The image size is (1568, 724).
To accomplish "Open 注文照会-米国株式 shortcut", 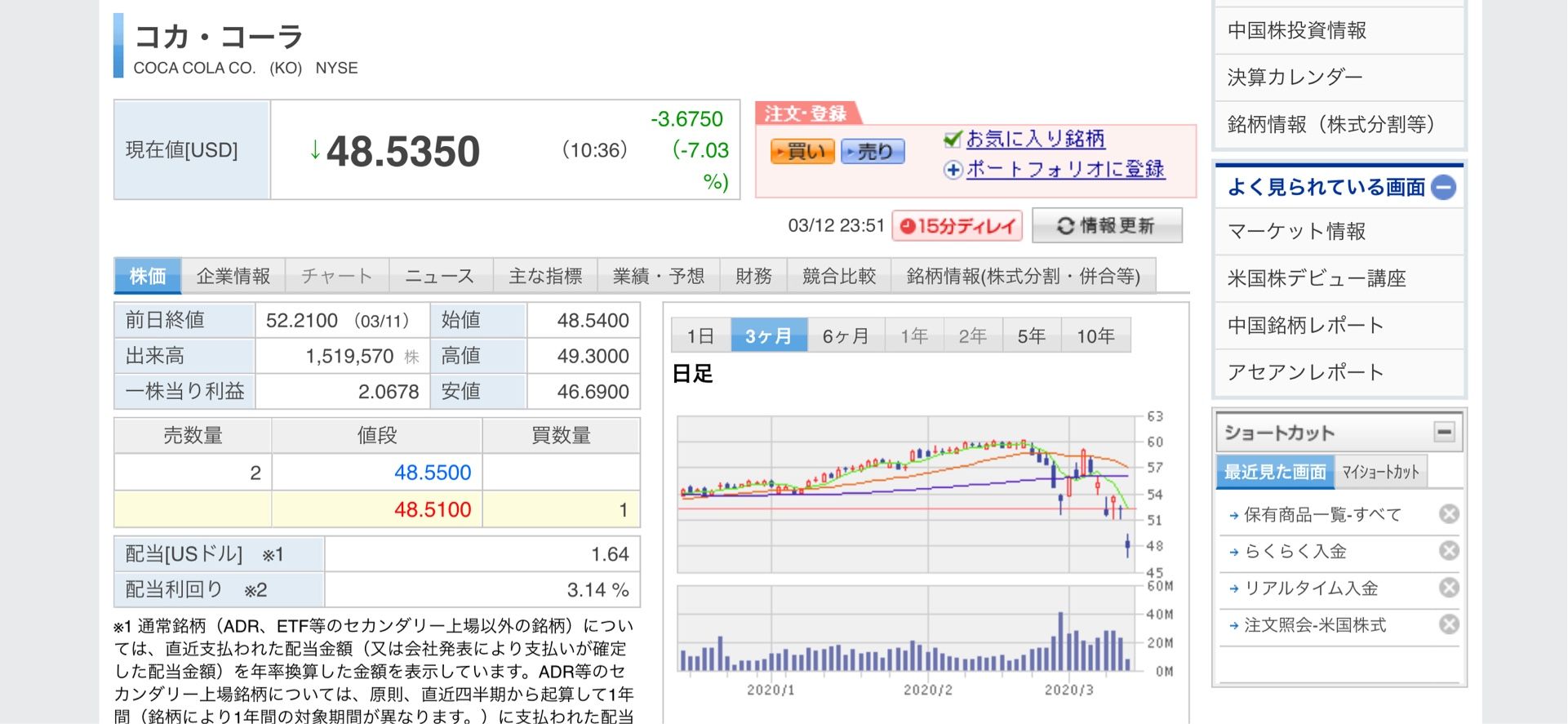I will 1315,625.
